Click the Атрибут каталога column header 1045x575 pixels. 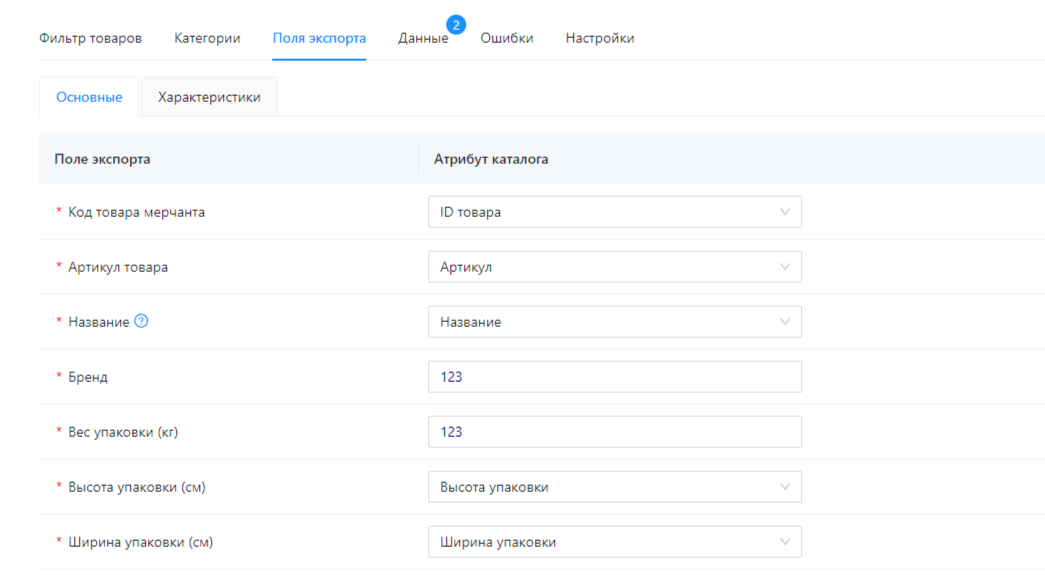490,159
